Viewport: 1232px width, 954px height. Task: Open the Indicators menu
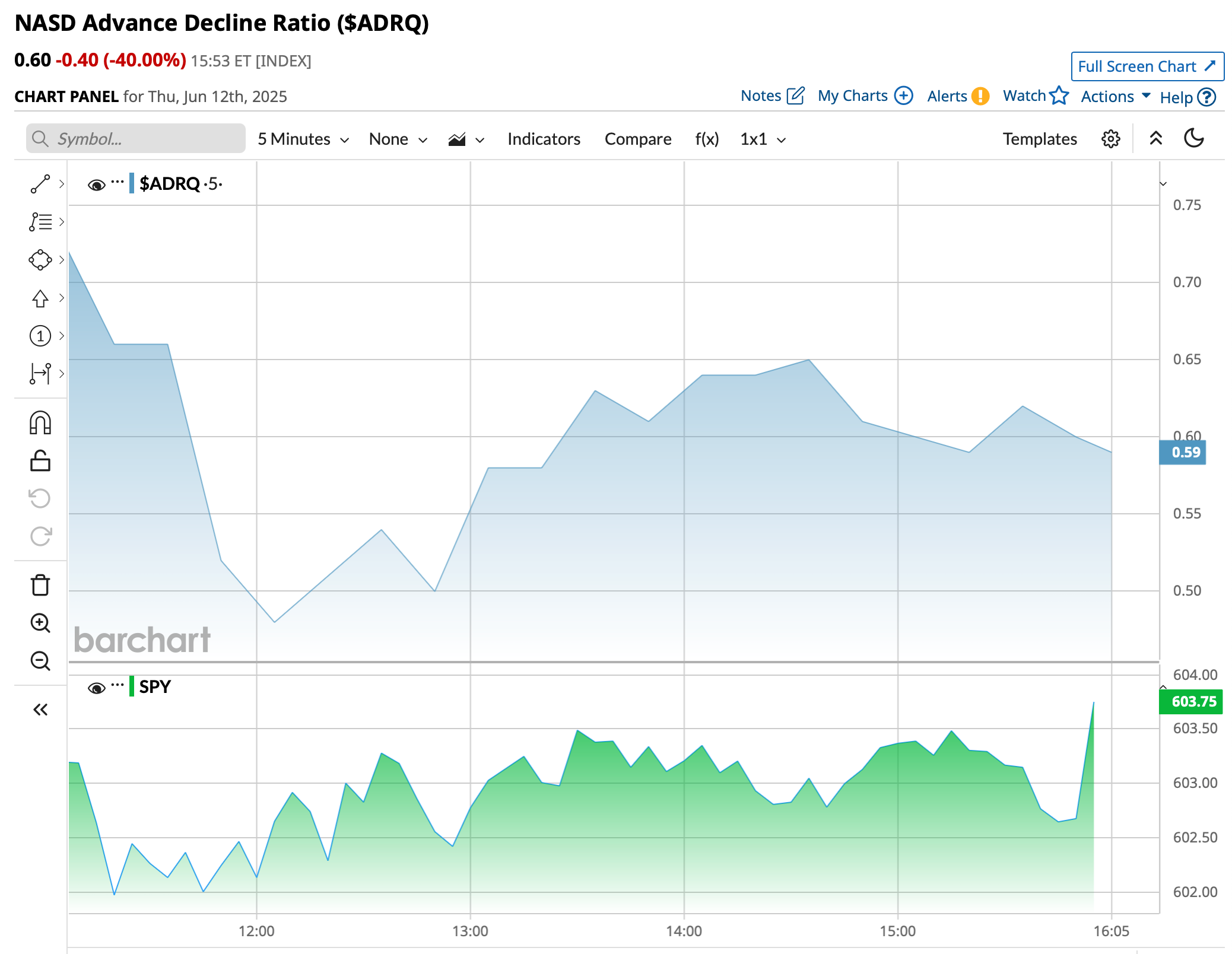pos(544,139)
